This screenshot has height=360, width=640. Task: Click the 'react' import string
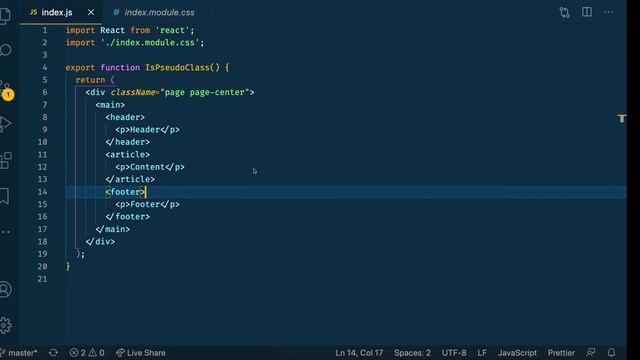point(172,30)
